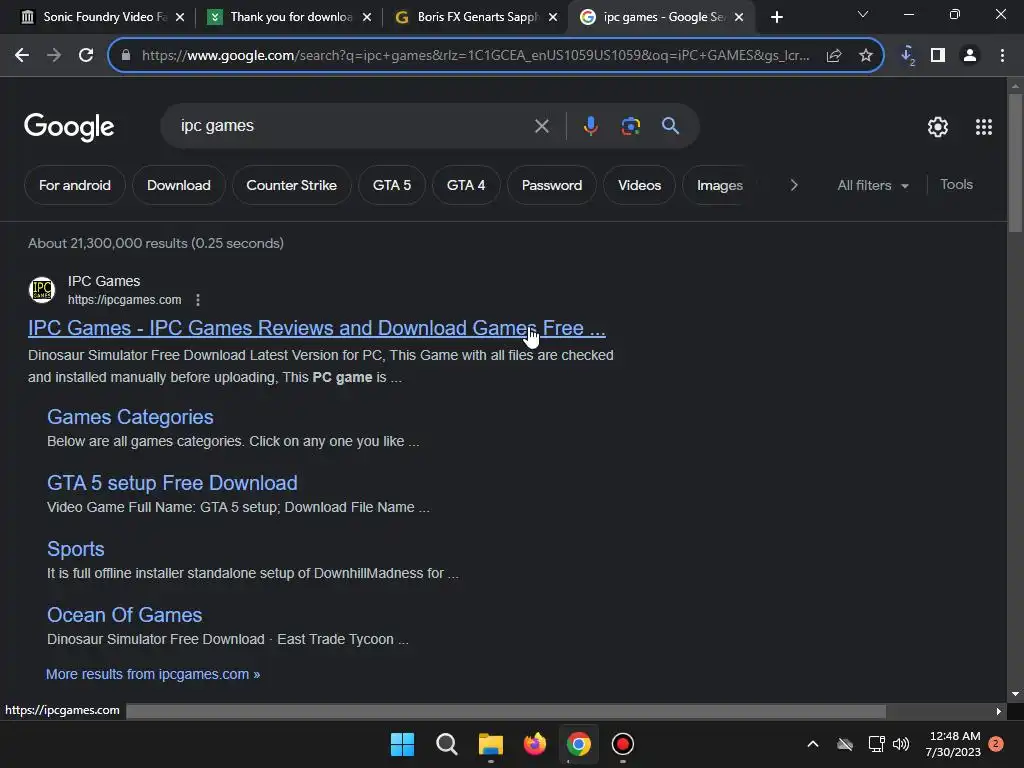Open the Chrome profile icon
The image size is (1024, 768).
(x=970, y=56)
